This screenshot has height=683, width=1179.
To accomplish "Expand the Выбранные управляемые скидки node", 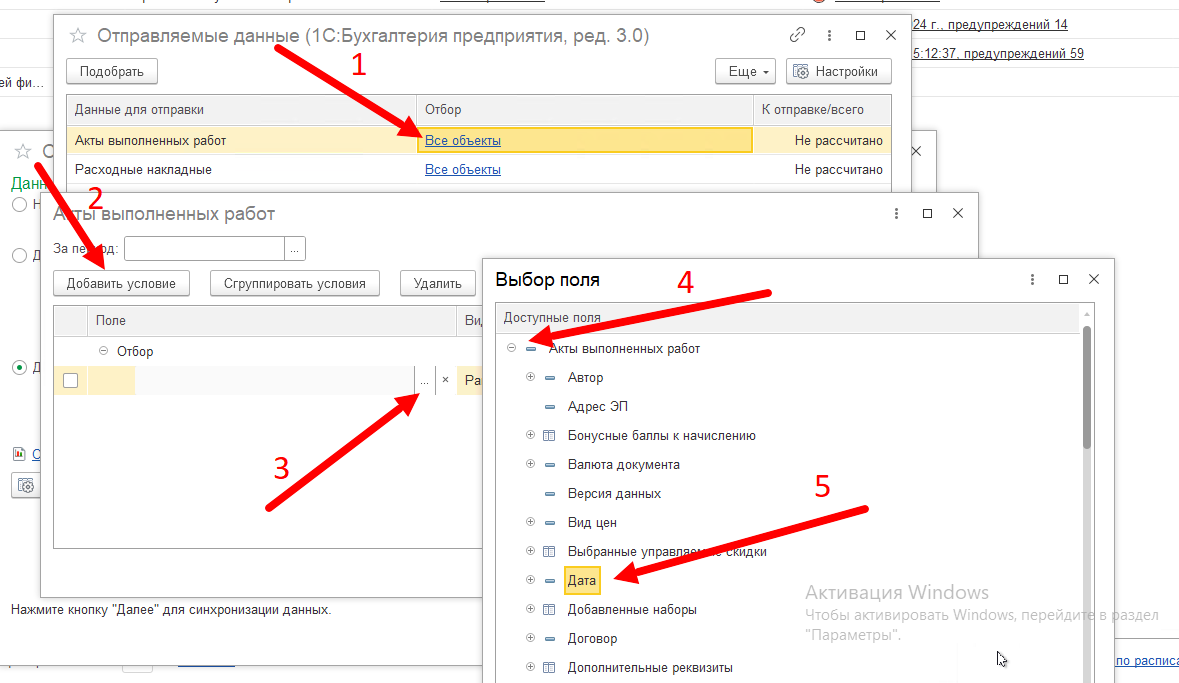I will click(x=530, y=551).
